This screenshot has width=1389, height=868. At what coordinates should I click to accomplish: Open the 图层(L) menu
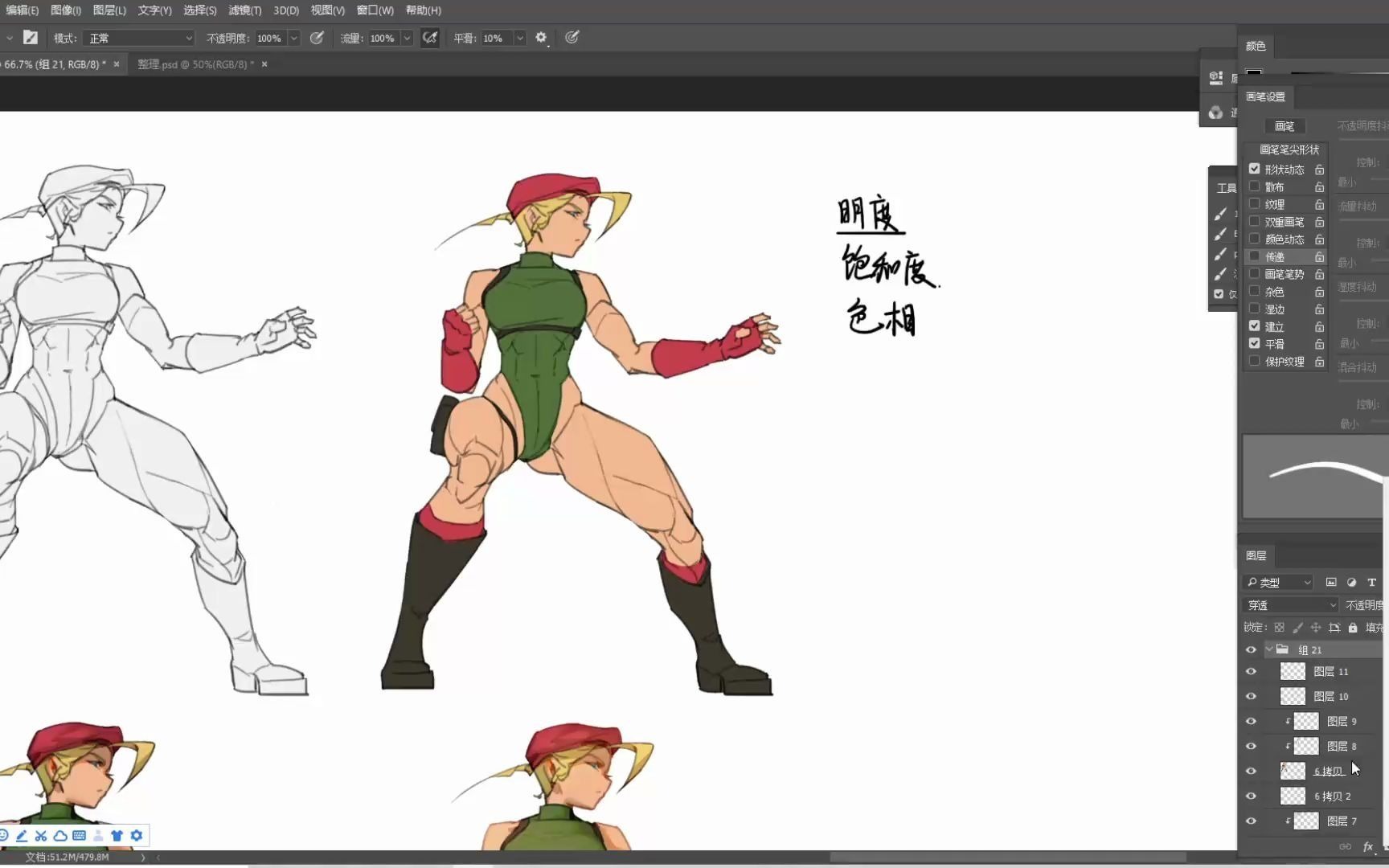109,10
